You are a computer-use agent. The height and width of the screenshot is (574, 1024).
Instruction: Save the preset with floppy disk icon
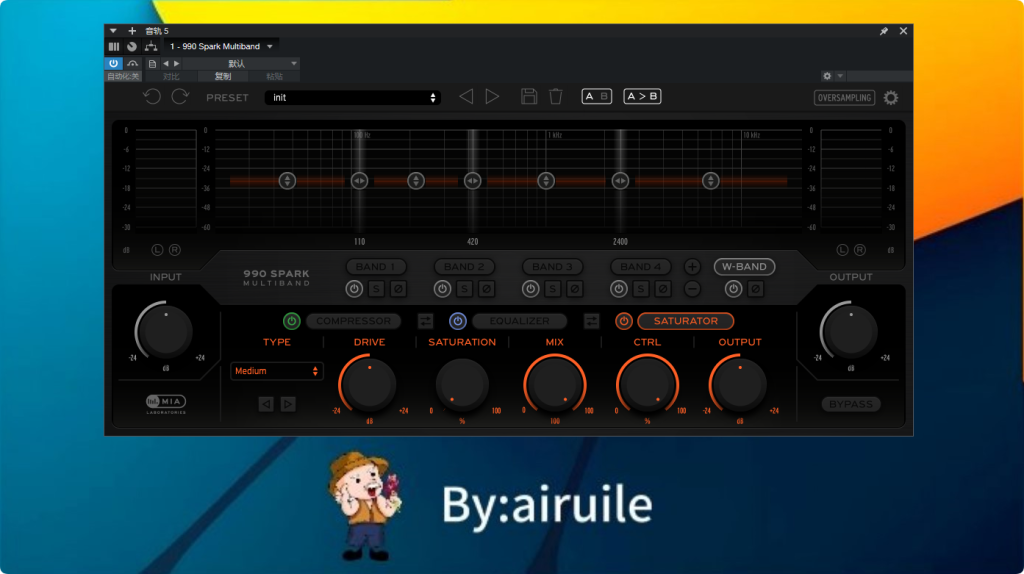coord(529,97)
